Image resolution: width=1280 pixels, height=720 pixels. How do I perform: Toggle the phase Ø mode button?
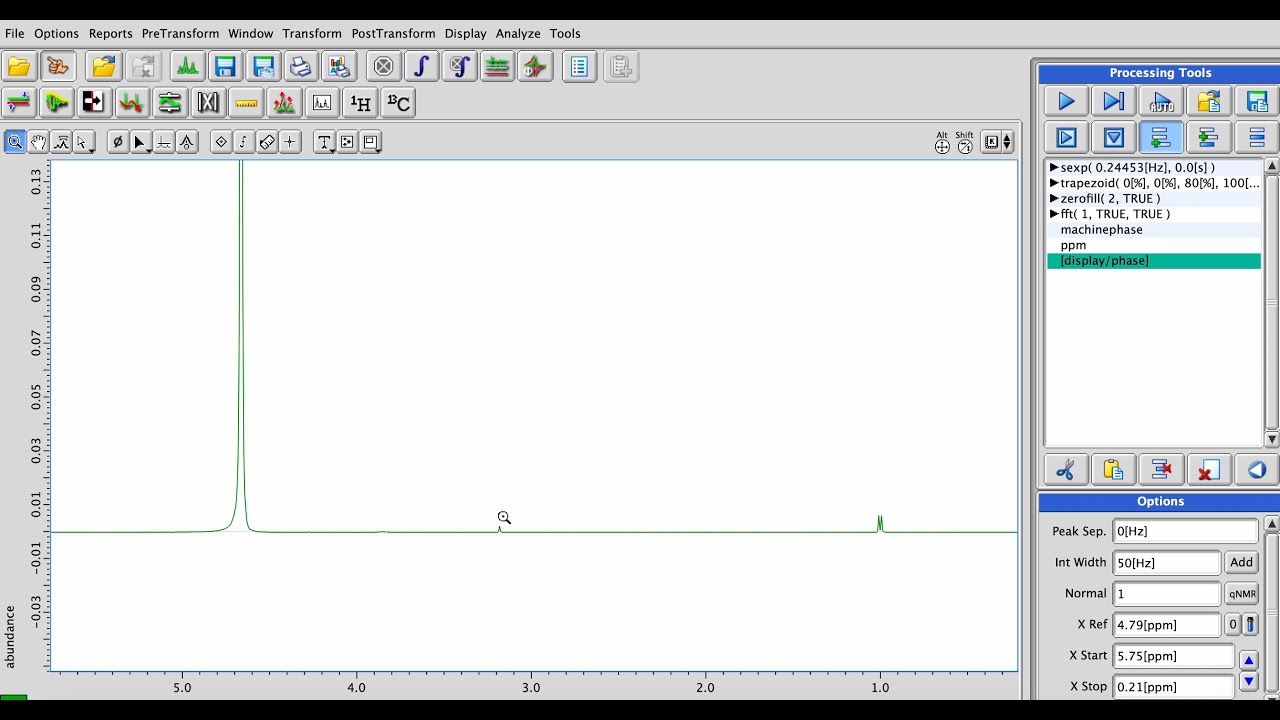point(118,142)
